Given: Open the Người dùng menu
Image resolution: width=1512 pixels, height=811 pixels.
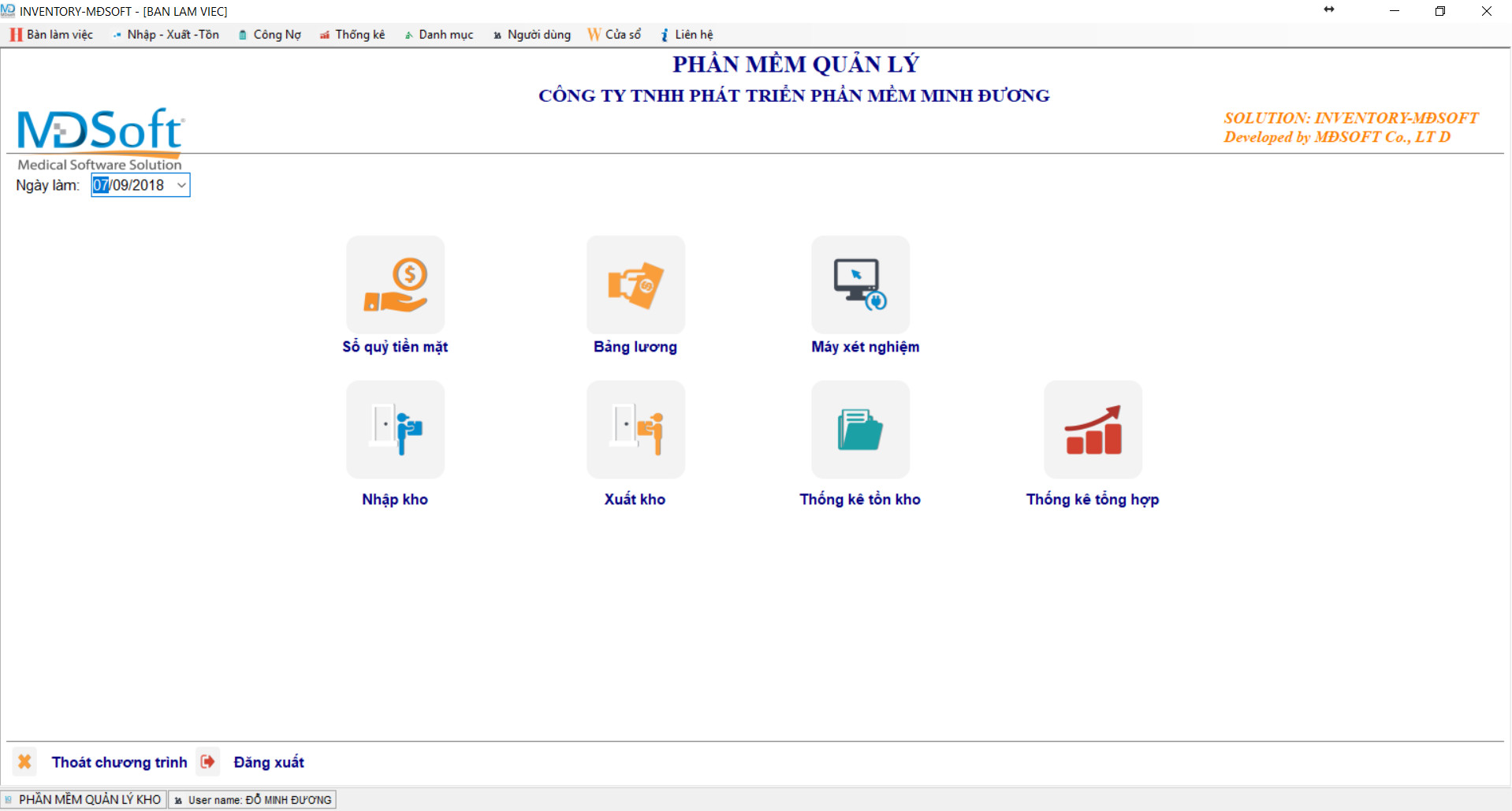Looking at the screenshot, I should click(531, 35).
